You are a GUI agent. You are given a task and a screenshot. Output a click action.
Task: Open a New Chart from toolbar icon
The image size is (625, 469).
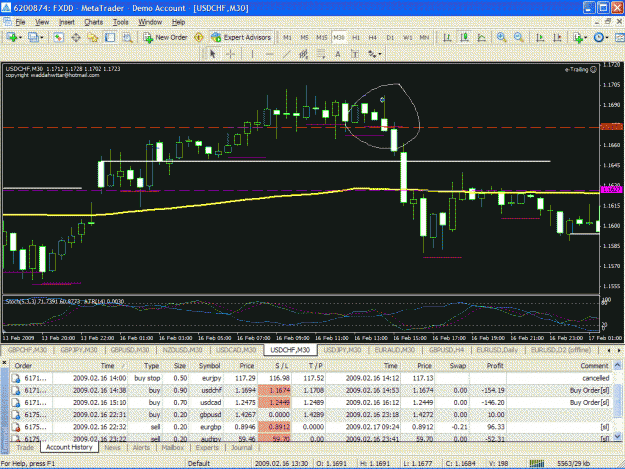11,37
